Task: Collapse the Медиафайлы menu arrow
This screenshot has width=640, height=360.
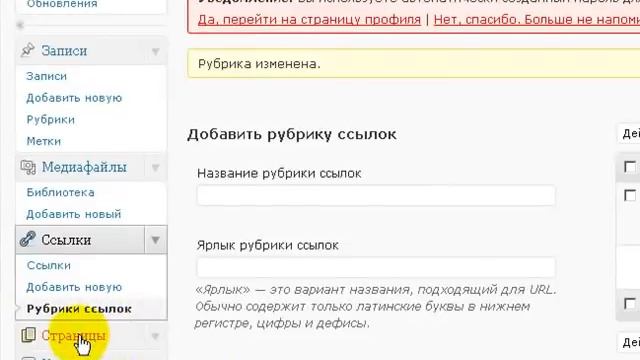Action: click(156, 167)
